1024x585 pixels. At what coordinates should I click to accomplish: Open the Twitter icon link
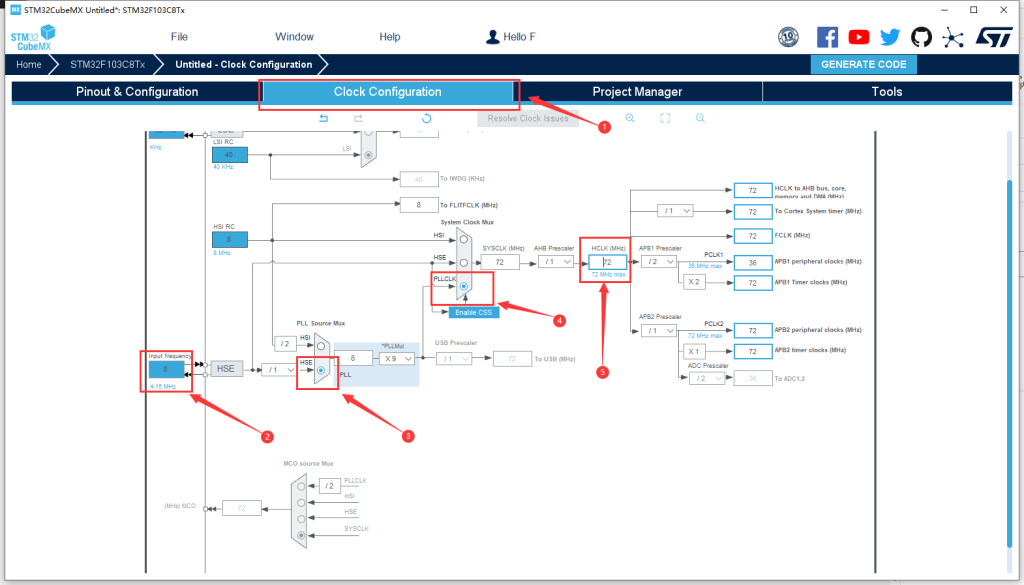click(889, 37)
